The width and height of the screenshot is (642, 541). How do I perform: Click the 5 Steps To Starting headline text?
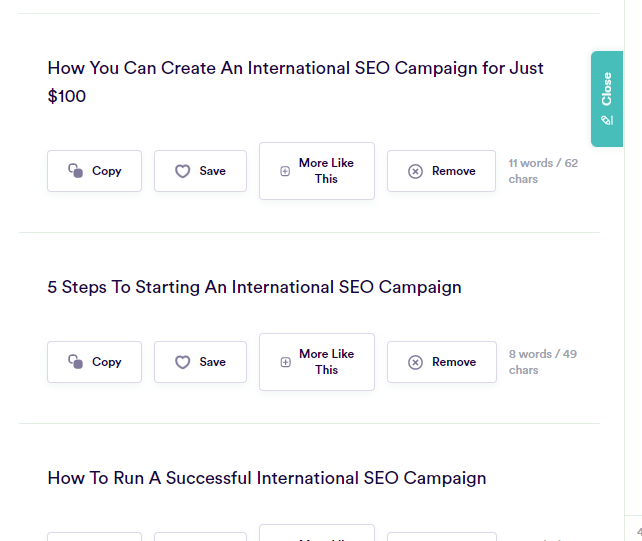click(x=254, y=287)
